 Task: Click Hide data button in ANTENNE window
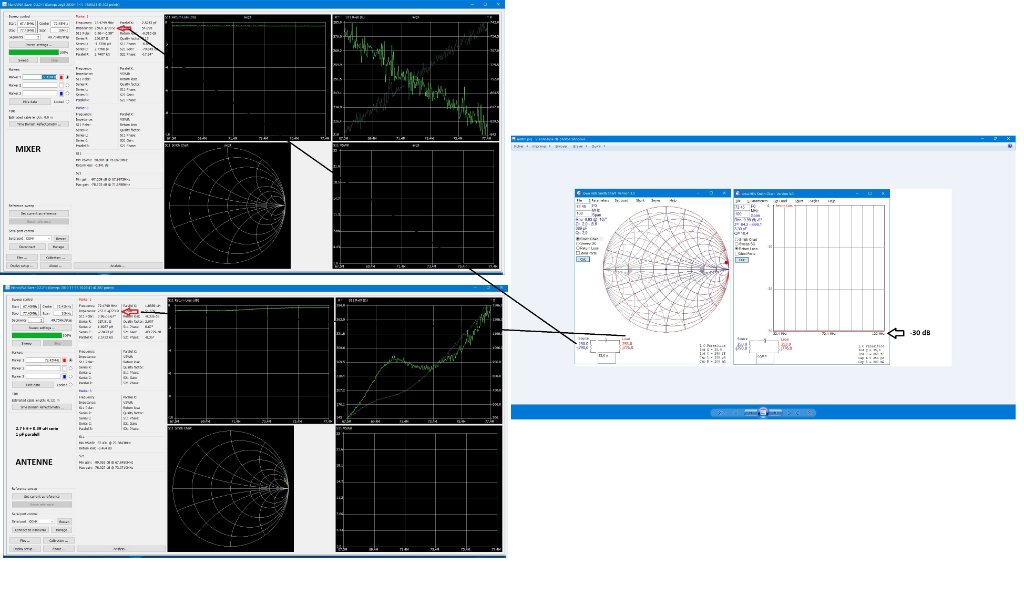(x=33, y=385)
